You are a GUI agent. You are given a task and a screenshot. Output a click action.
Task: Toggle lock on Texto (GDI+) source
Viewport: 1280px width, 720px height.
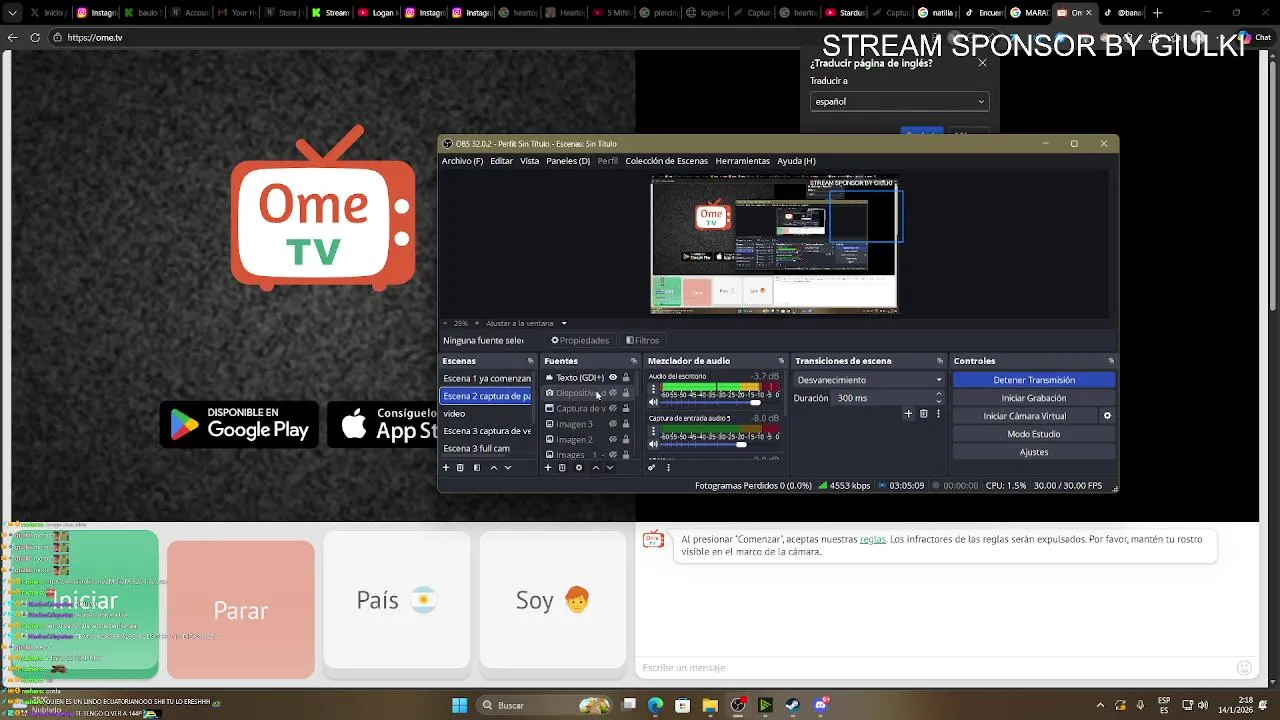point(626,378)
